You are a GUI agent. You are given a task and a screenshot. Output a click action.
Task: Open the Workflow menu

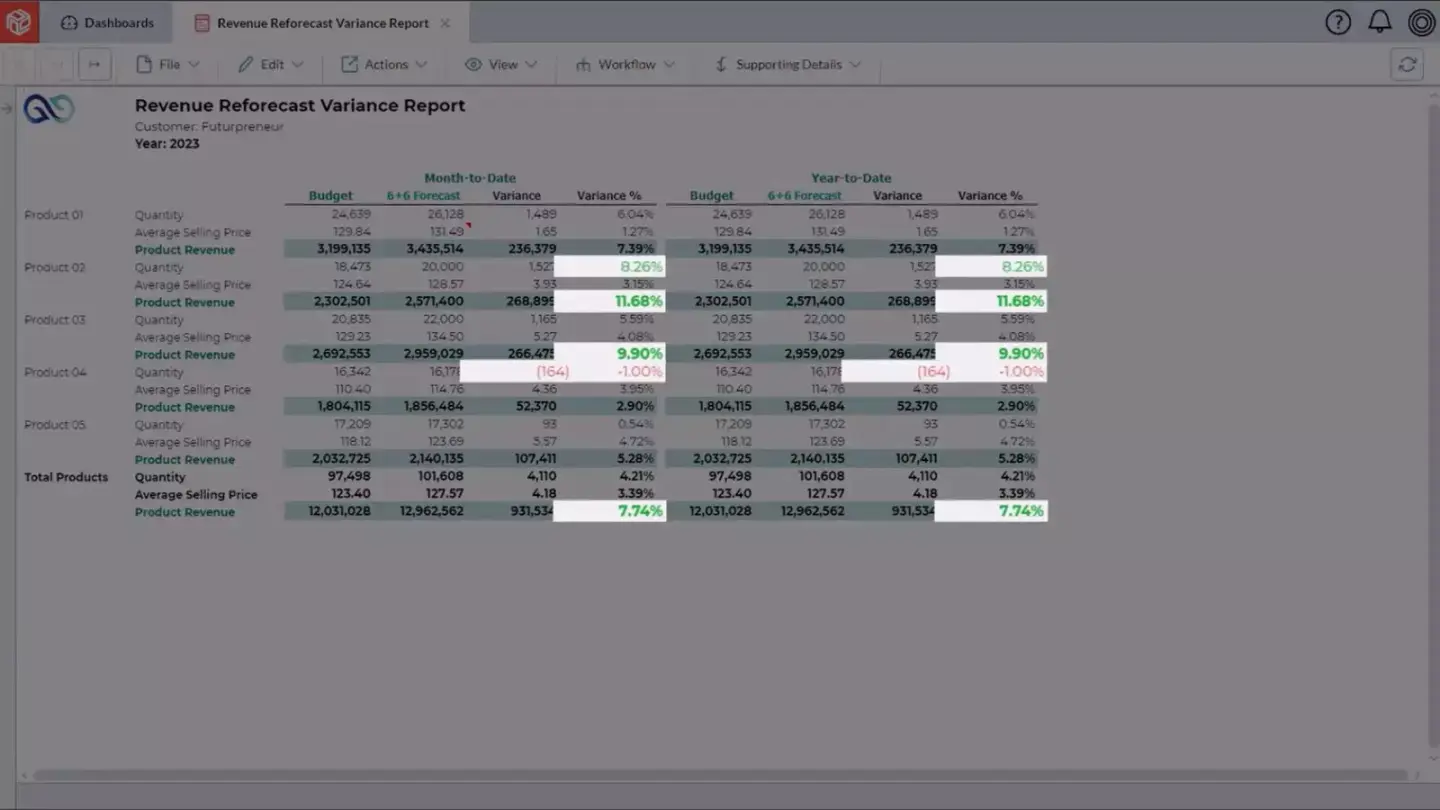pos(625,64)
